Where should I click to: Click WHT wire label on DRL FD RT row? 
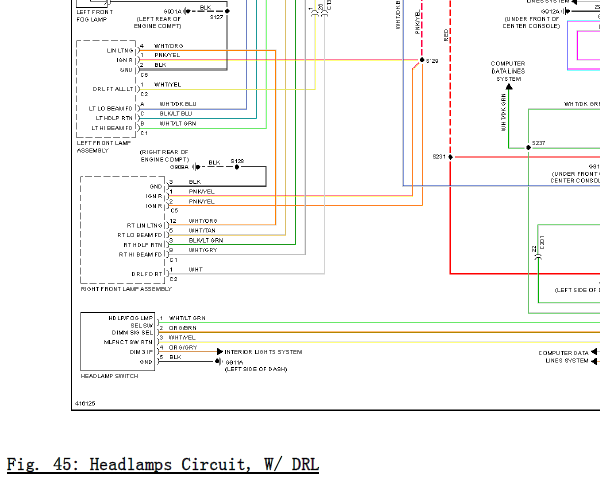point(196,269)
